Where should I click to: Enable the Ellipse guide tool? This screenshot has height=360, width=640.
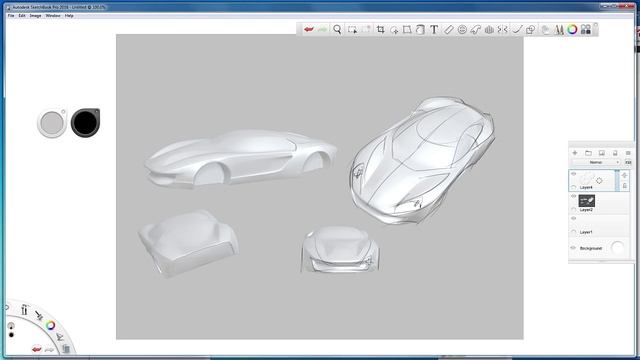pos(462,29)
